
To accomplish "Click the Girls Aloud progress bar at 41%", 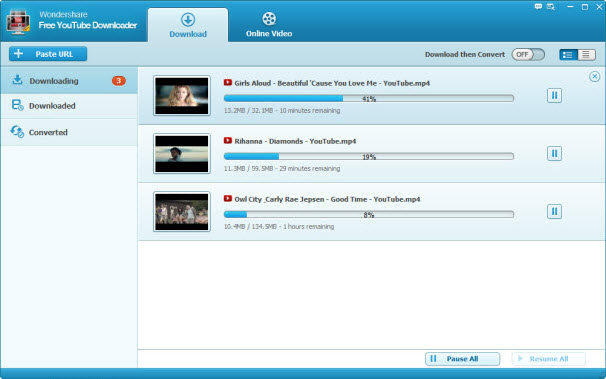I will tap(369, 99).
